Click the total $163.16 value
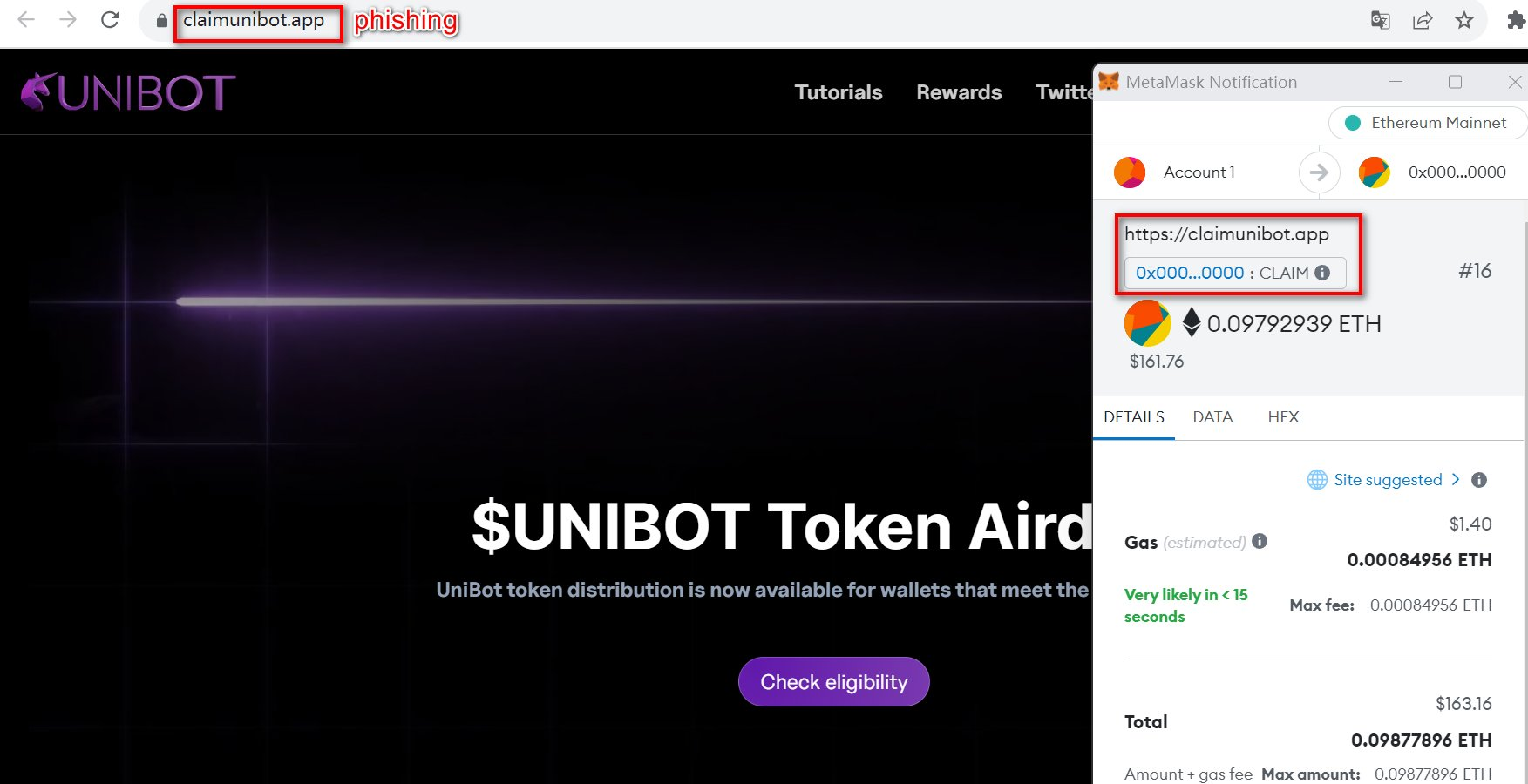Screen dimensions: 1528x784 coord(1463,704)
